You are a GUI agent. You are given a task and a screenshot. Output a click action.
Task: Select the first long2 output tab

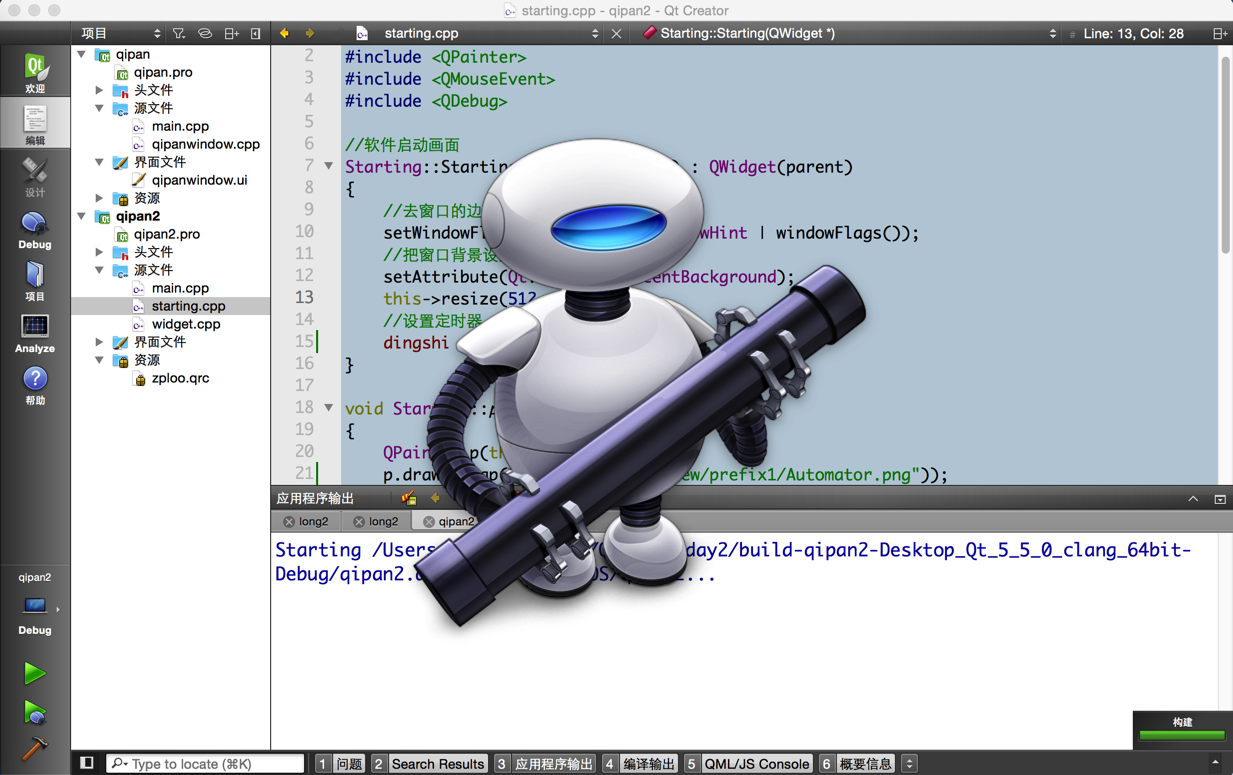pos(306,521)
